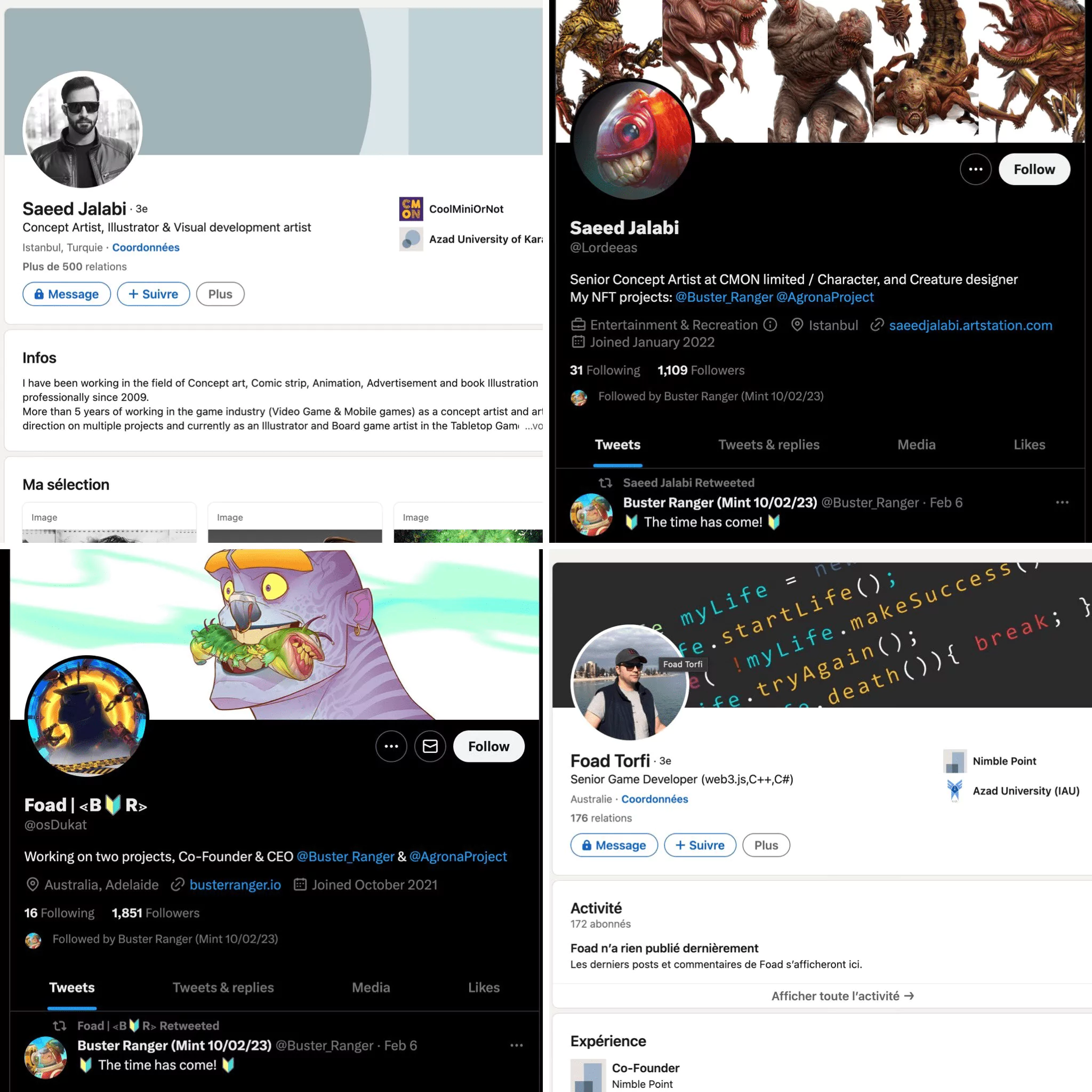Screen dimensions: 1092x1092
Task: Expand truncated Infos text with '...voir plus'
Action: (534, 425)
